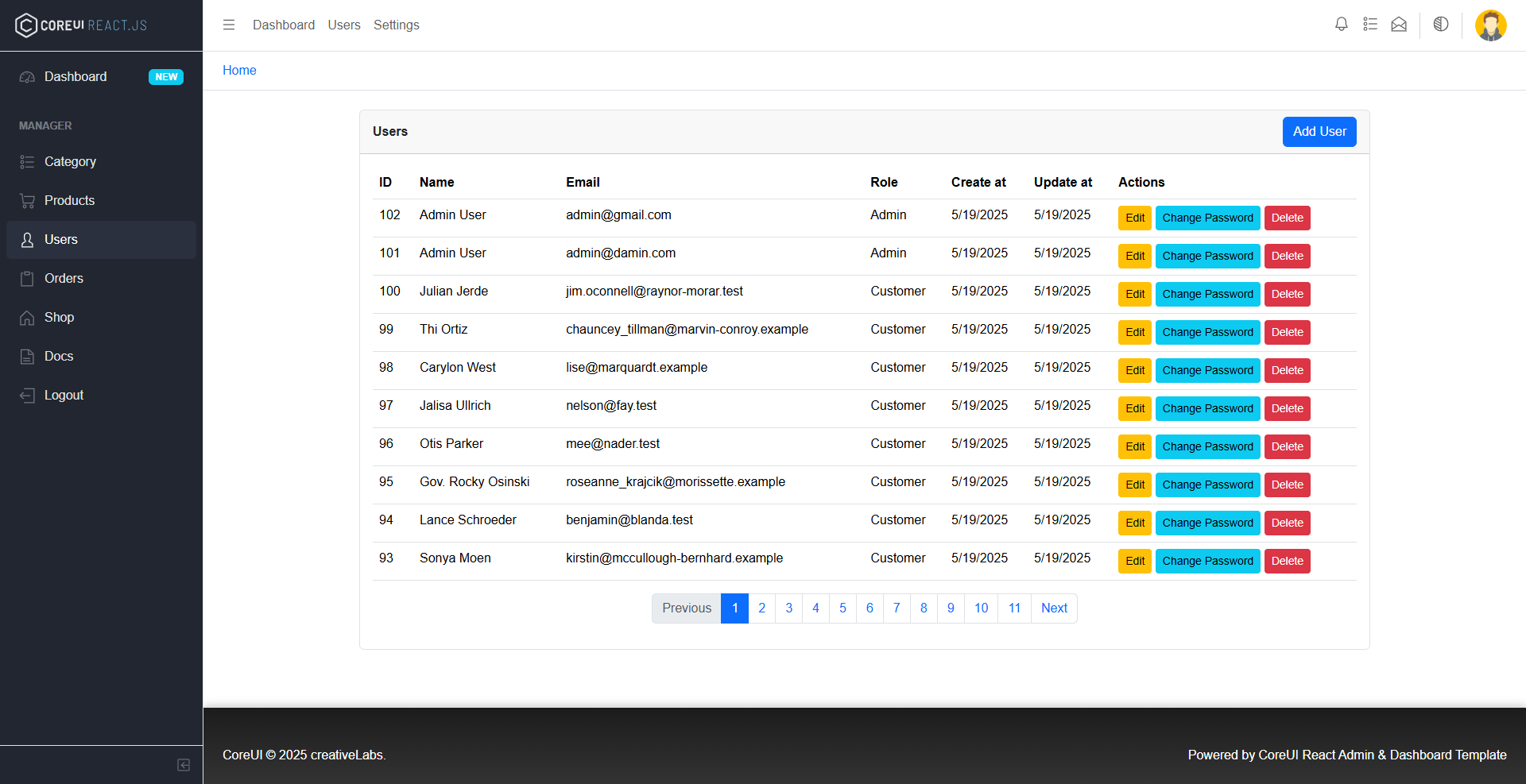Click the Previous pagination button
This screenshot has height=784, width=1526.
coord(687,608)
